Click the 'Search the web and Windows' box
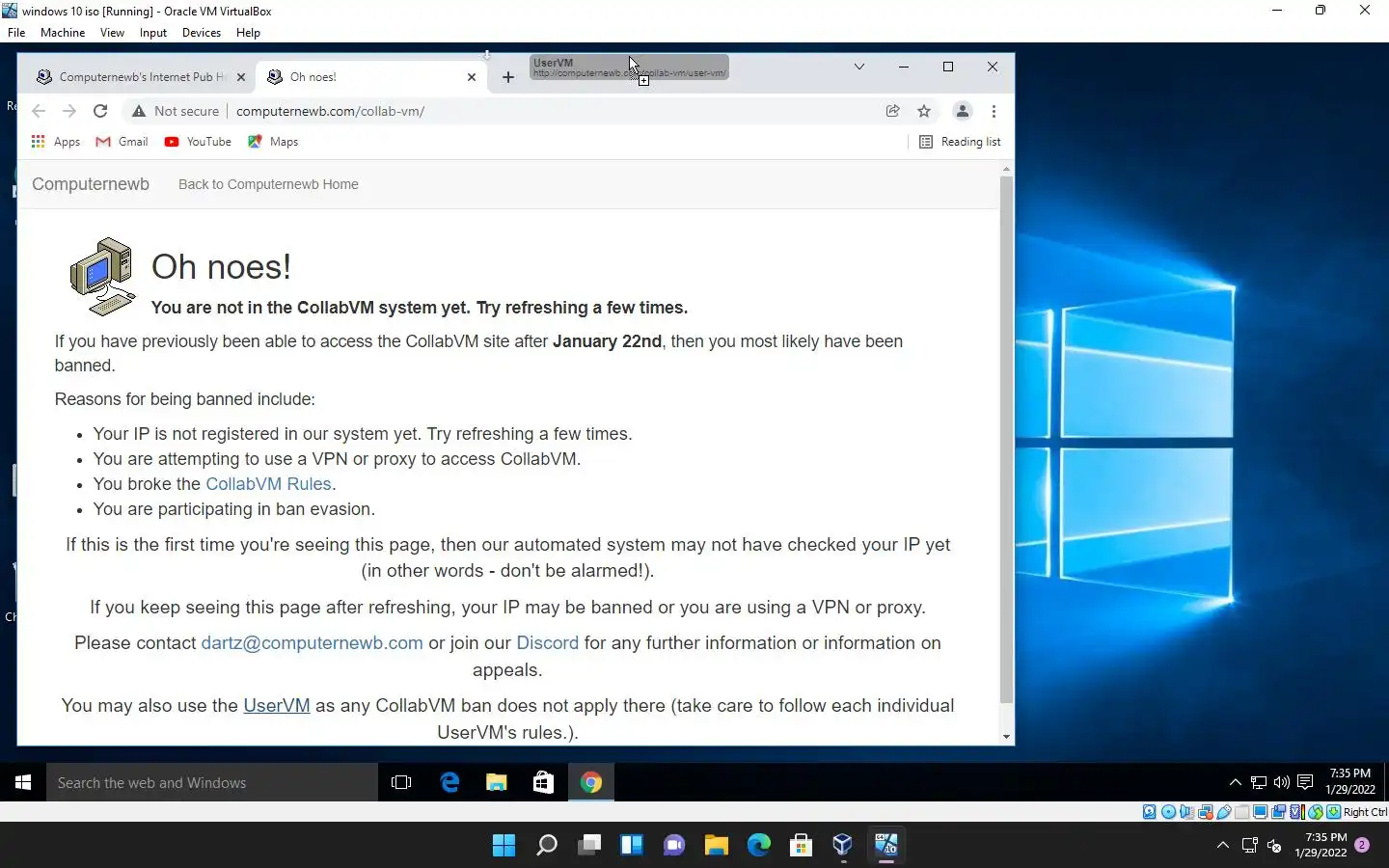The image size is (1389, 868). pos(212,782)
